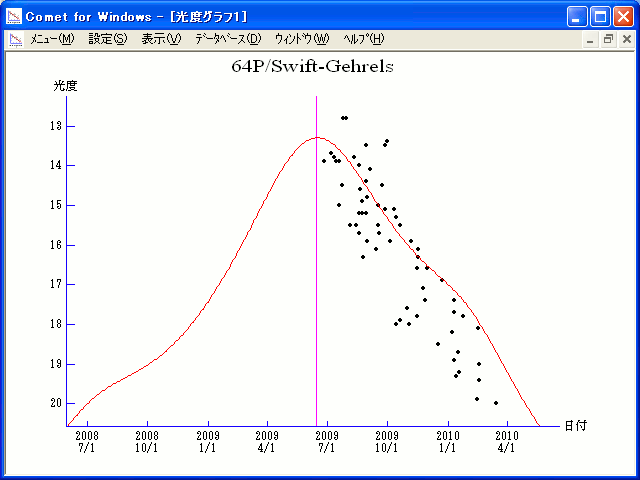
Task: Click magnitude label 17 on the axis
Action: coord(56,284)
